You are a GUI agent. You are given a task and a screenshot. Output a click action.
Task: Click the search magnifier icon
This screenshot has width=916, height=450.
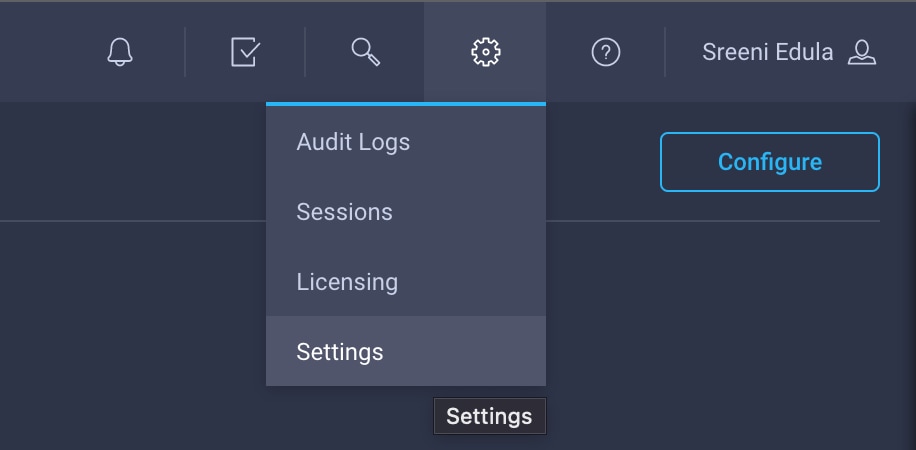(366, 52)
